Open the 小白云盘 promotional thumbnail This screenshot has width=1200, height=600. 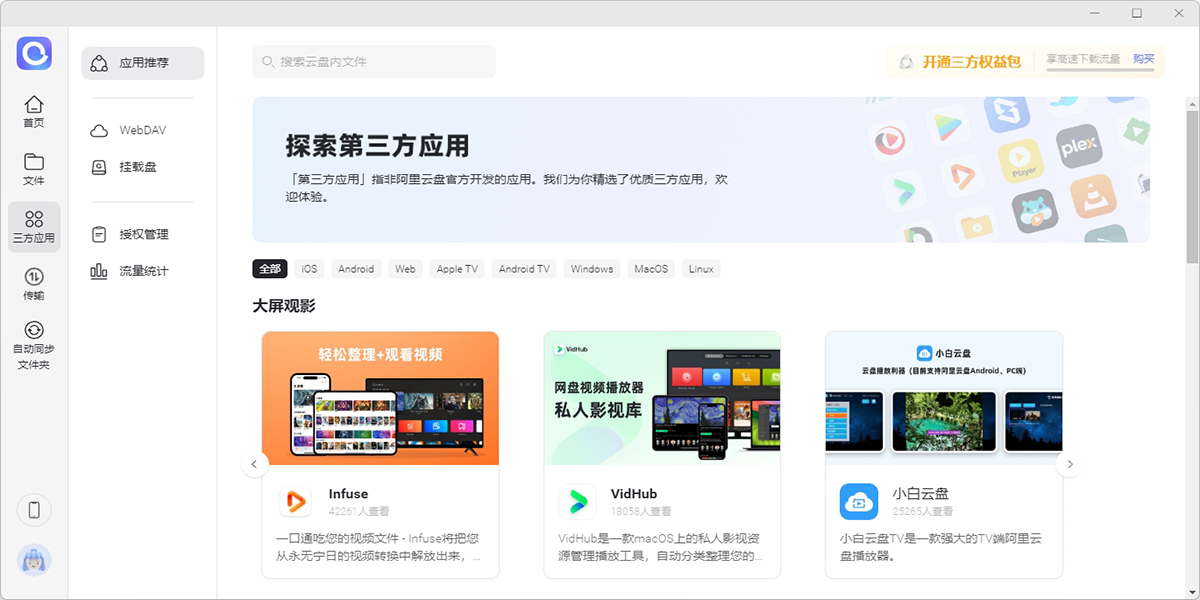coord(944,398)
